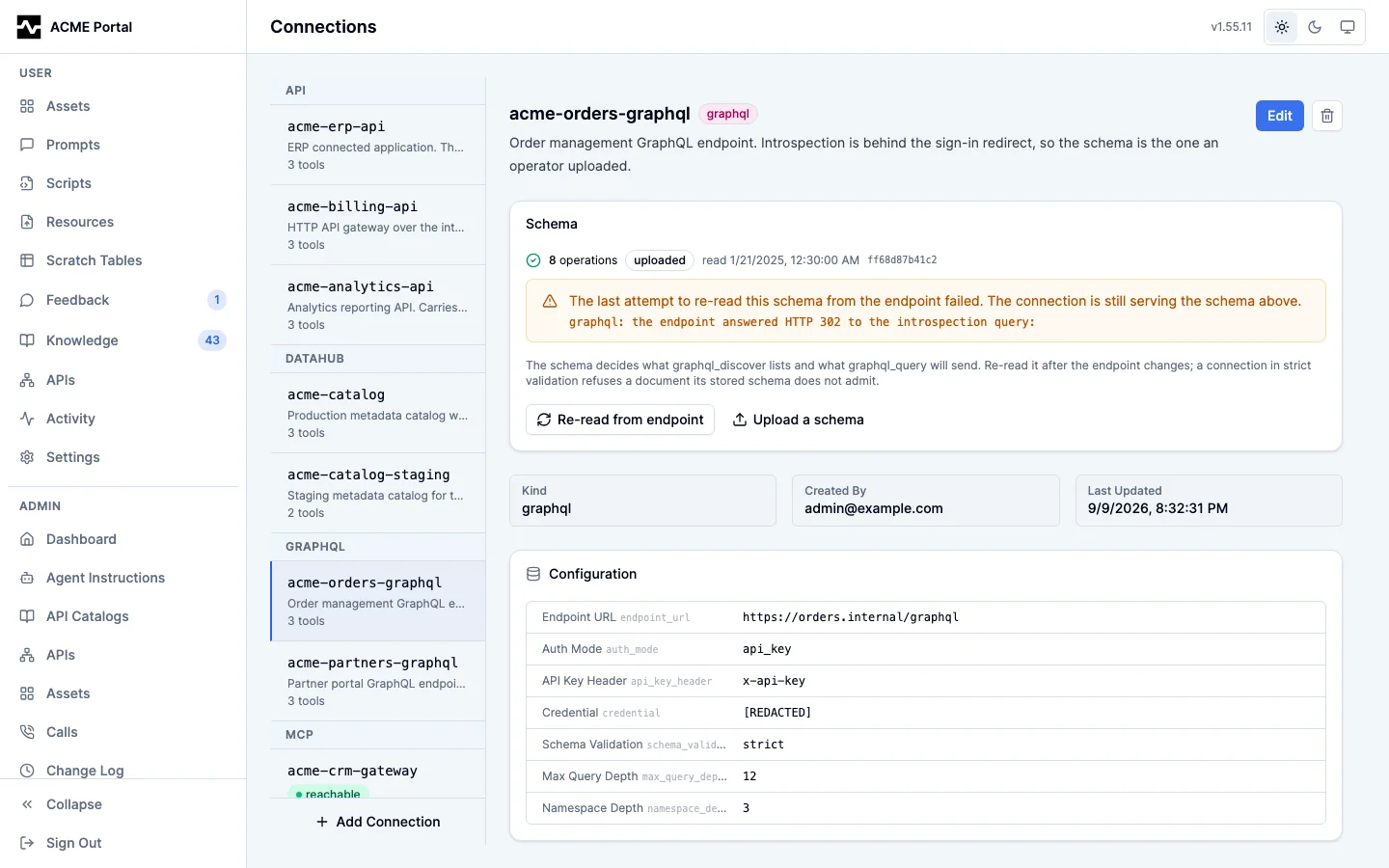Click the uploaded status badge
The height and width of the screenshot is (868, 1389).
coord(660,260)
